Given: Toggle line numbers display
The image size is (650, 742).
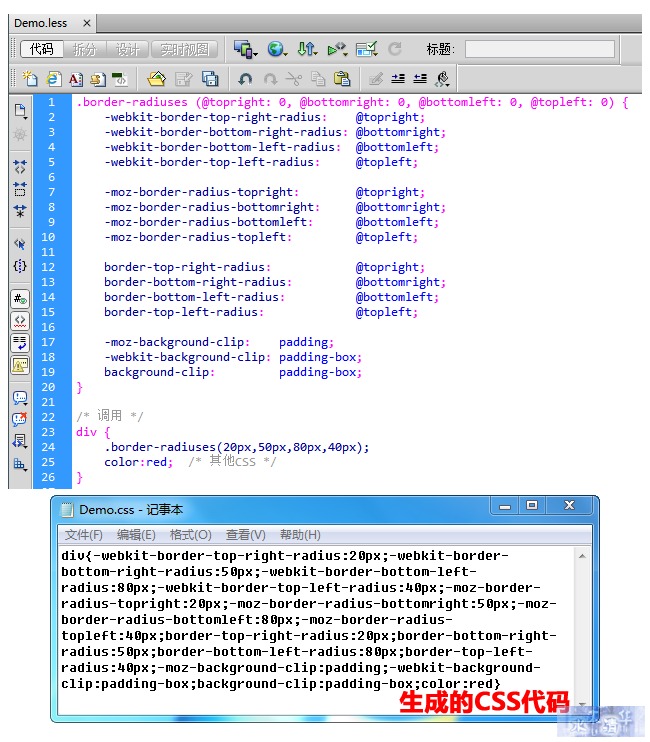Looking at the screenshot, I should (20, 299).
